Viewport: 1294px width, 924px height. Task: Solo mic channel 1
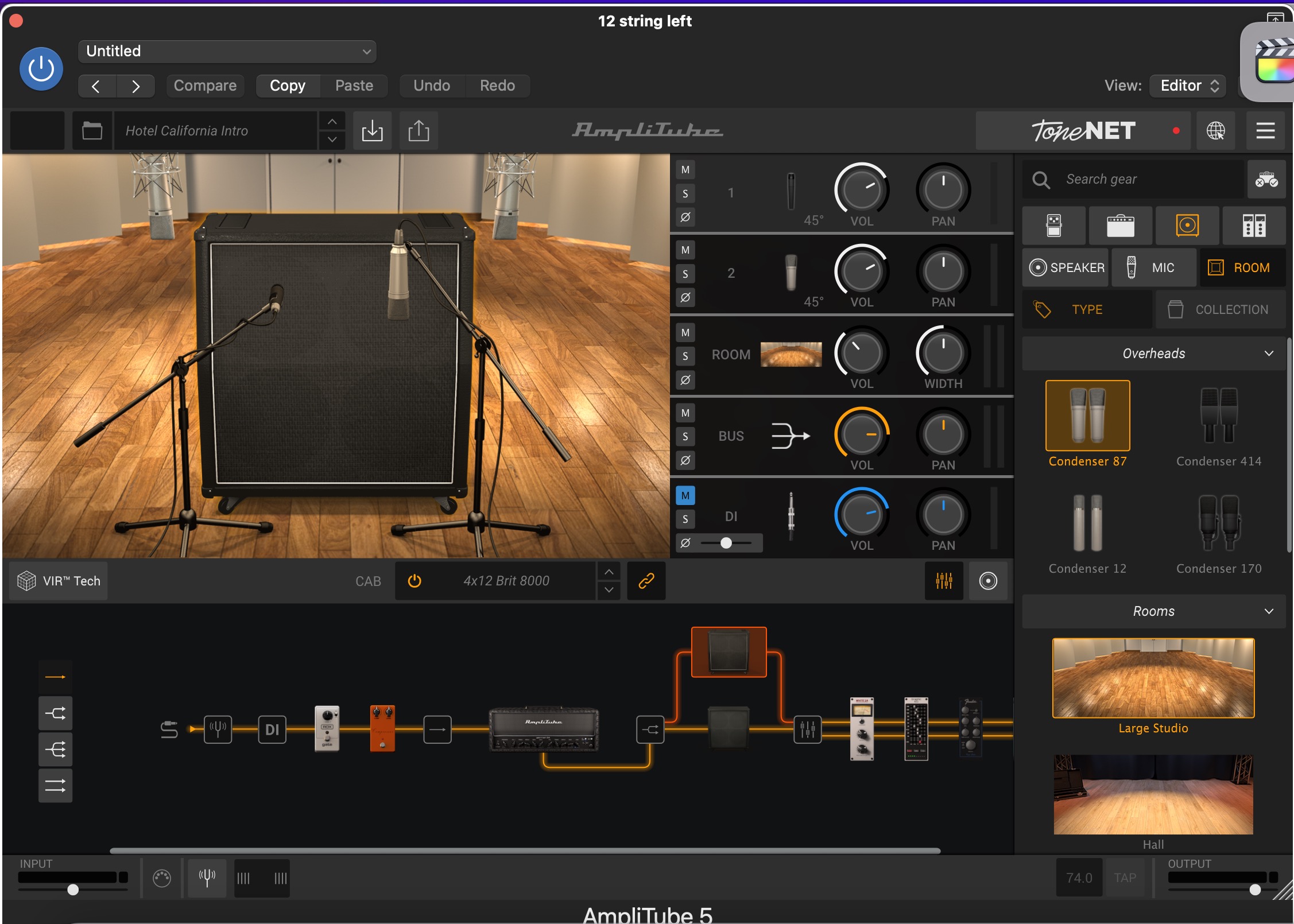pyautogui.click(x=685, y=193)
